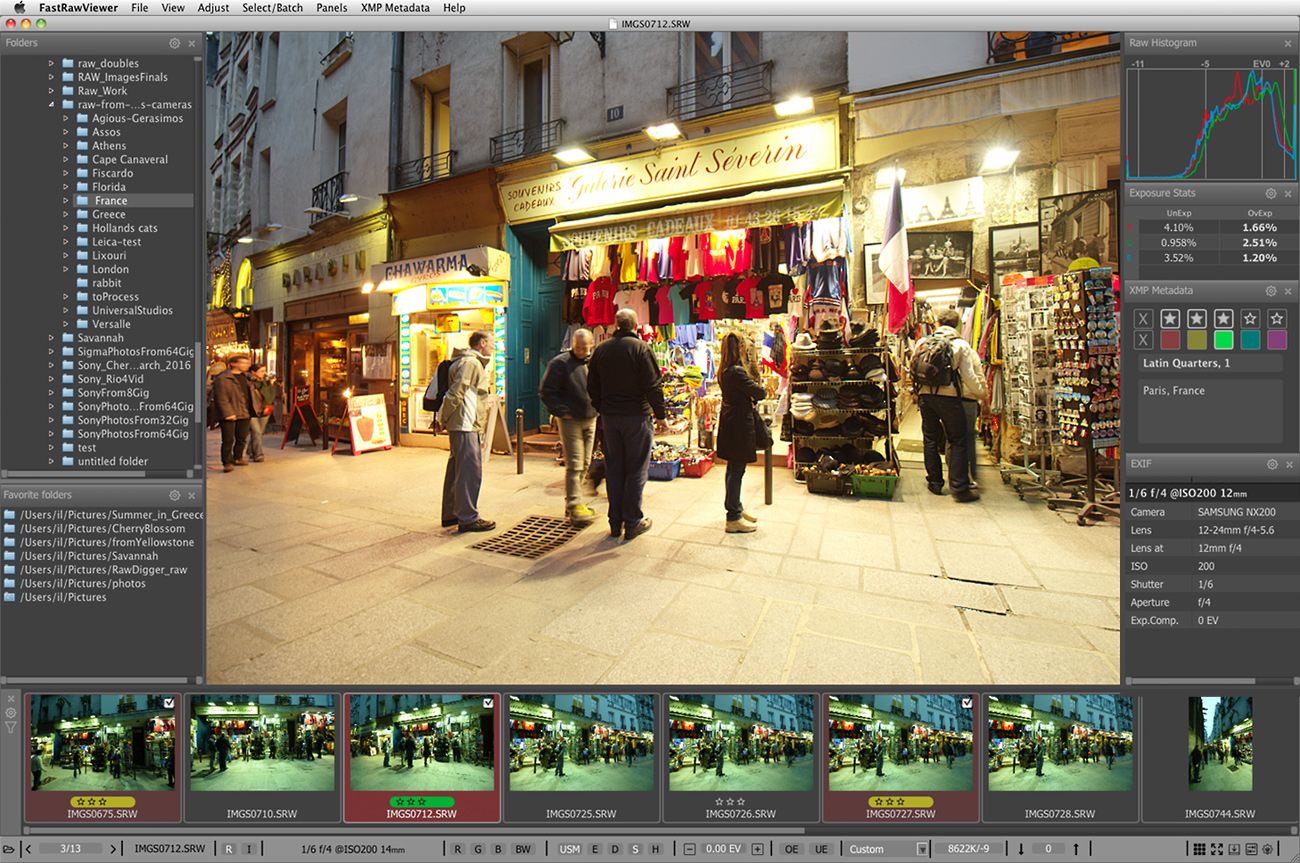
Task: Clear the star rating with the X button
Action: pos(1144,318)
